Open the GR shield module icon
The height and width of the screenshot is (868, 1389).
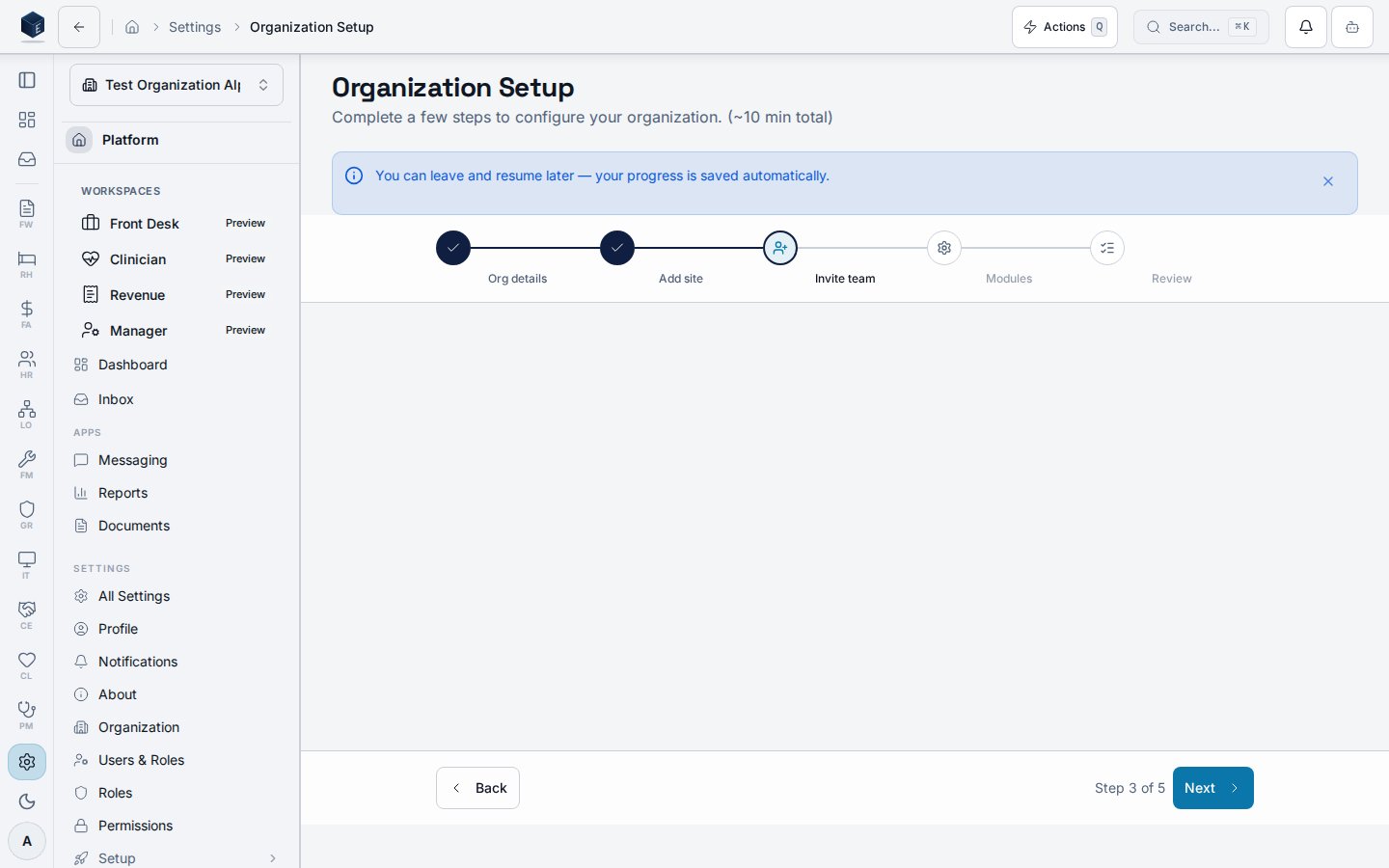(x=27, y=514)
